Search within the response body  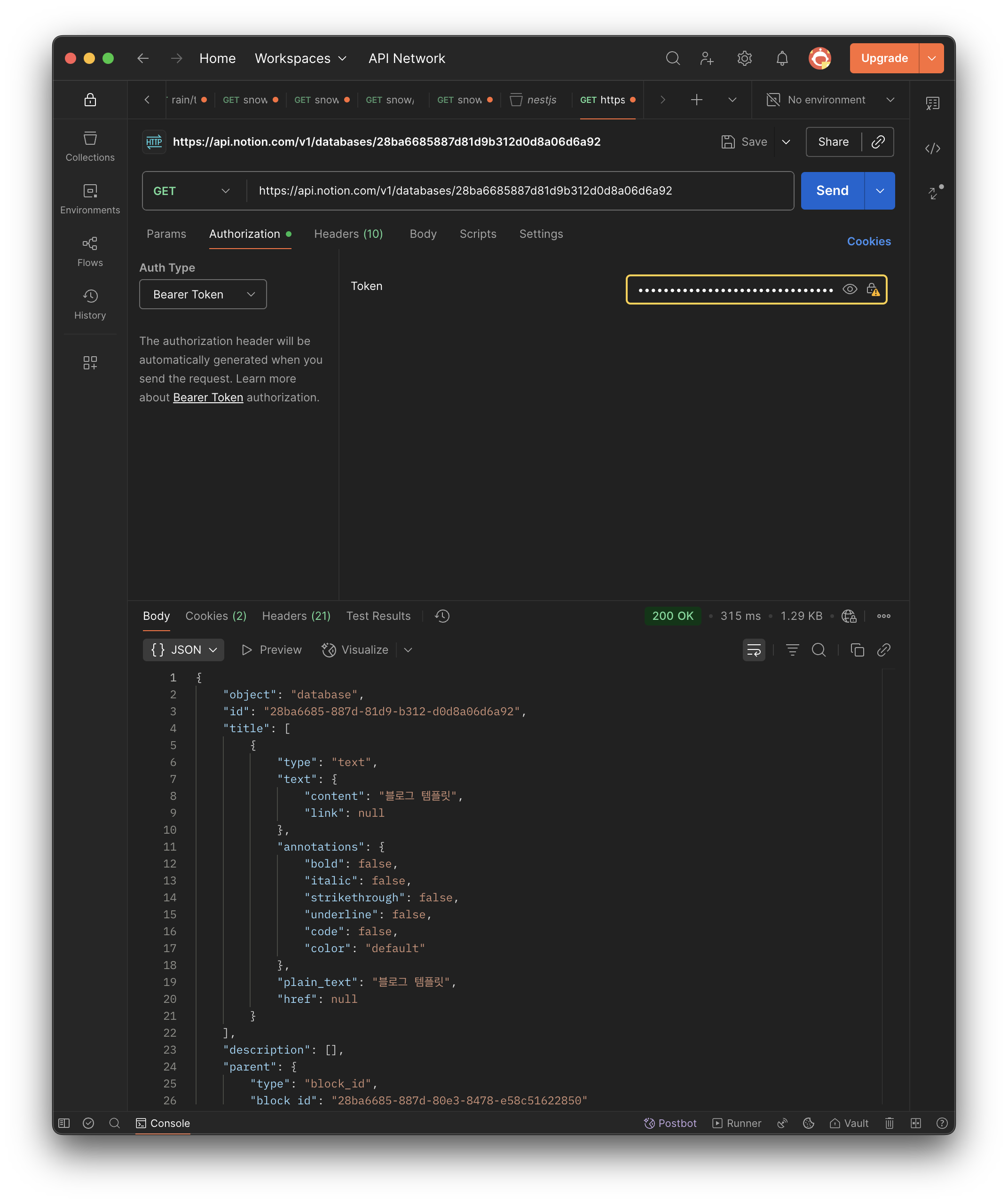(x=819, y=649)
